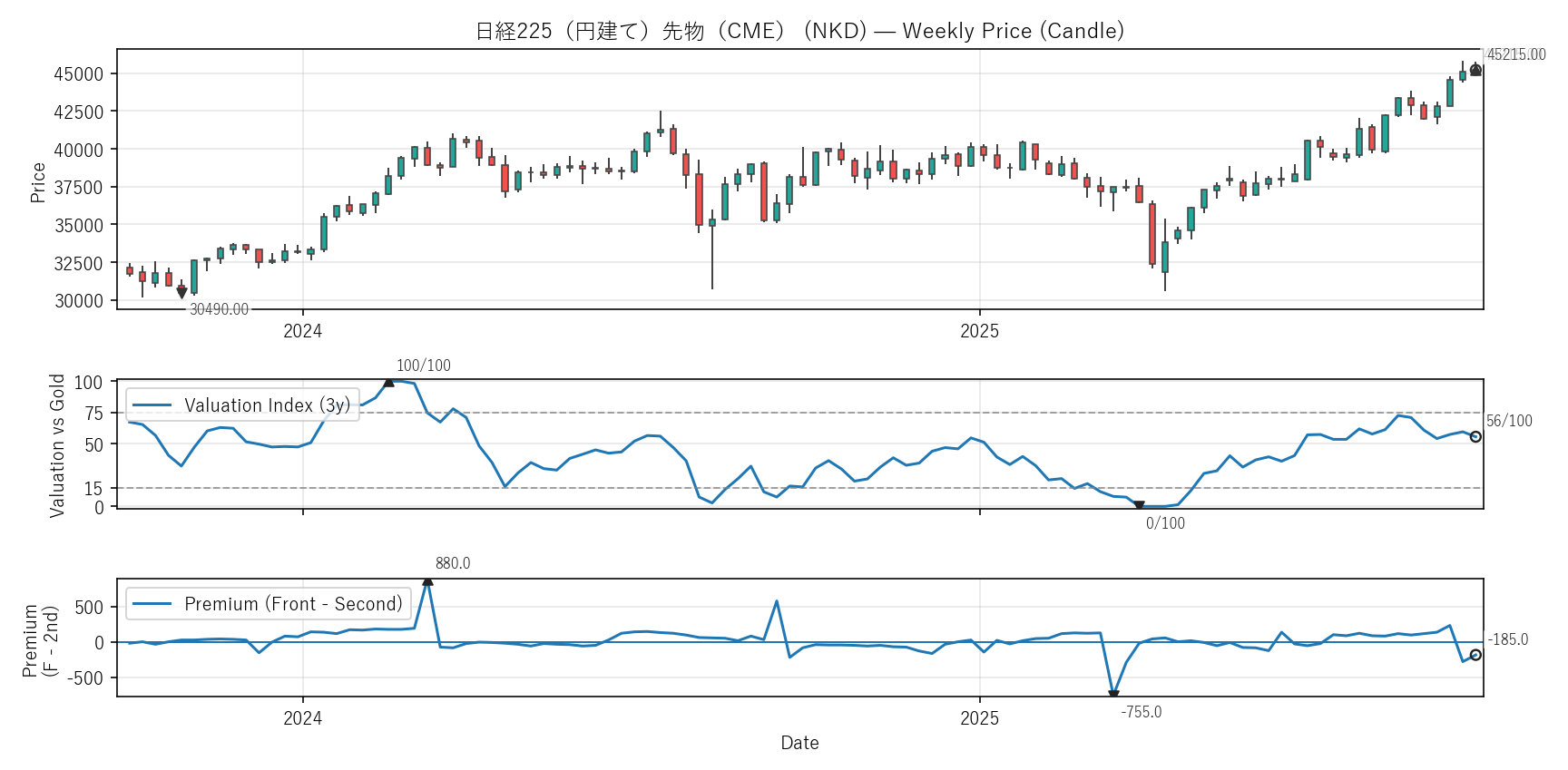1568x770 pixels.
Task: Click the price high triangle marker at 45215.00
Action: coord(1475,70)
